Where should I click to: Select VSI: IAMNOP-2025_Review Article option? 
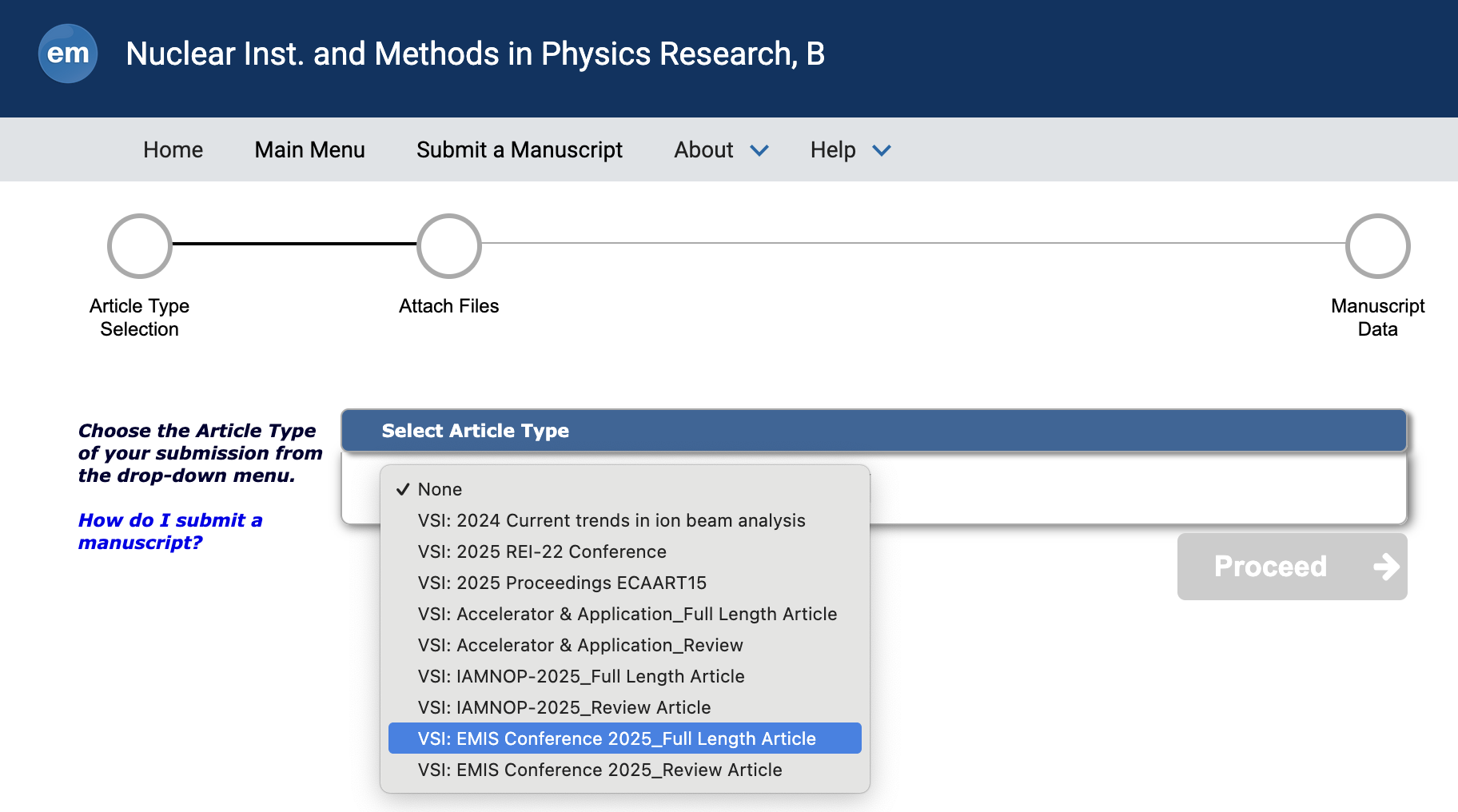point(564,707)
